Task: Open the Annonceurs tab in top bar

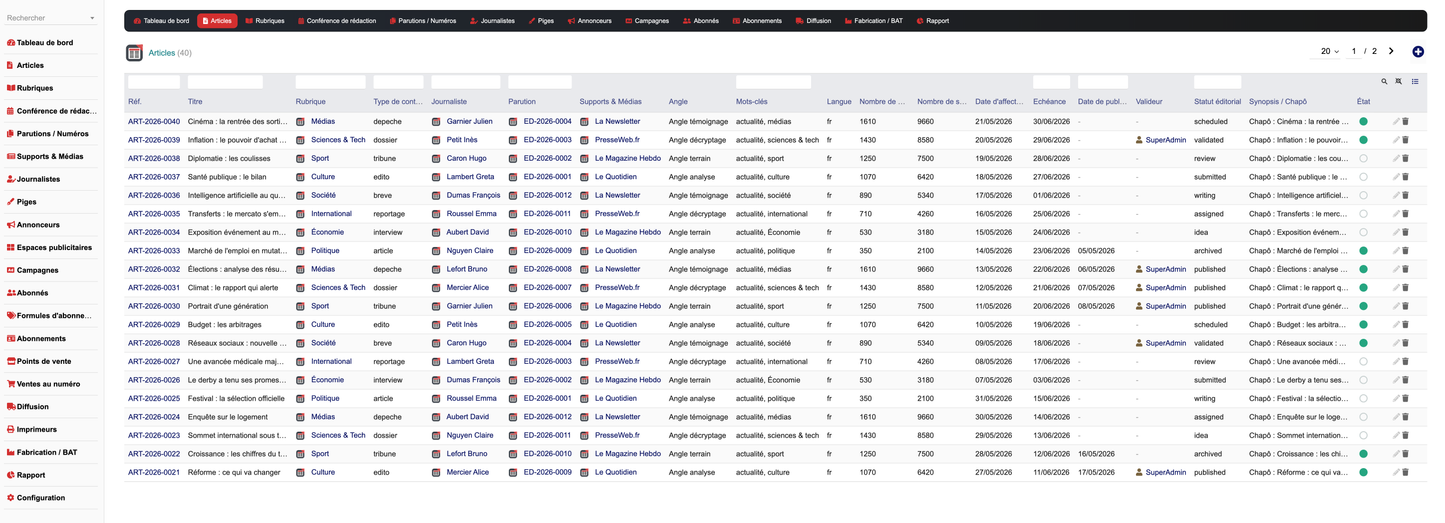Action: [x=589, y=21]
